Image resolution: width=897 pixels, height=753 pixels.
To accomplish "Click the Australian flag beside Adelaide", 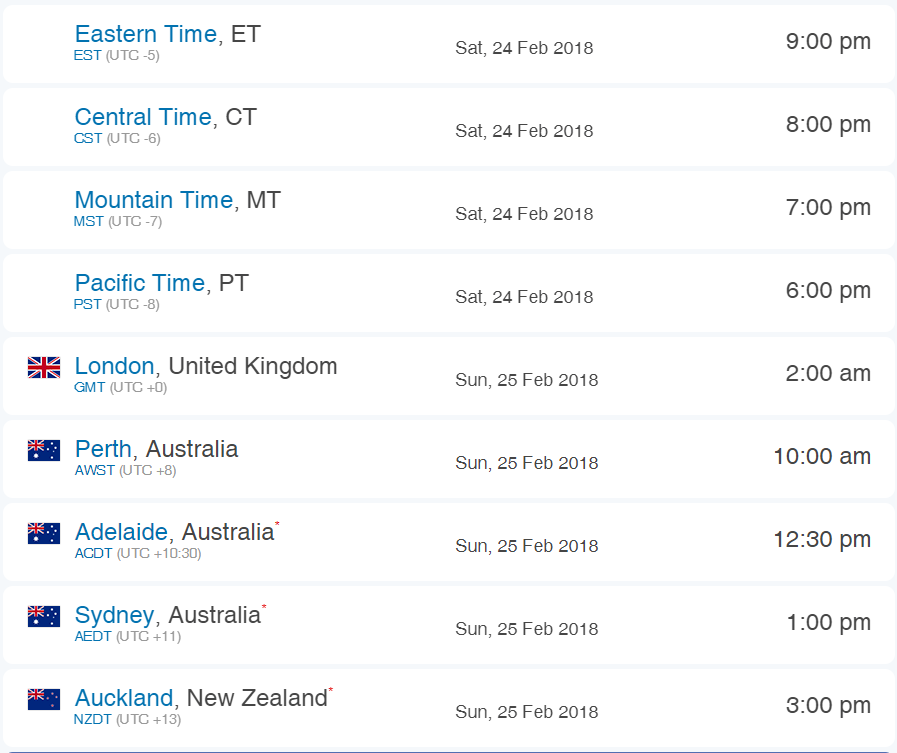I will pyautogui.click(x=44, y=533).
